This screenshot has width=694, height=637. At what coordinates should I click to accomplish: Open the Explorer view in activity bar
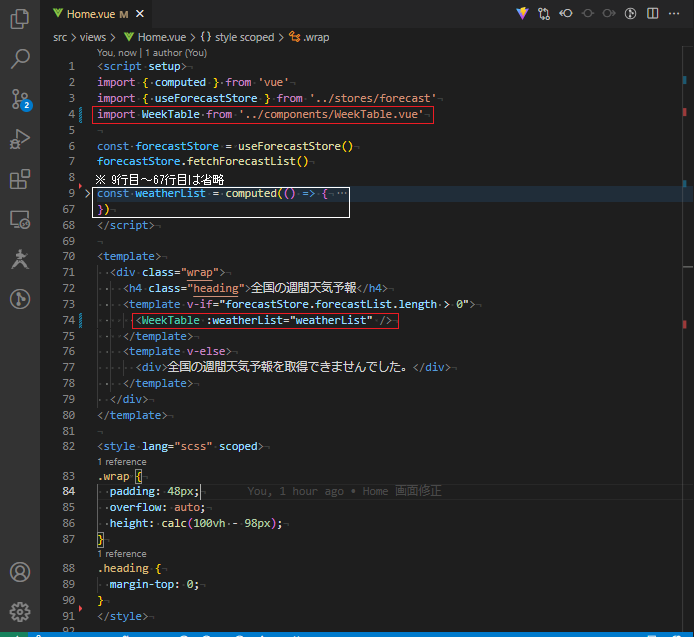pyautogui.click(x=20, y=19)
